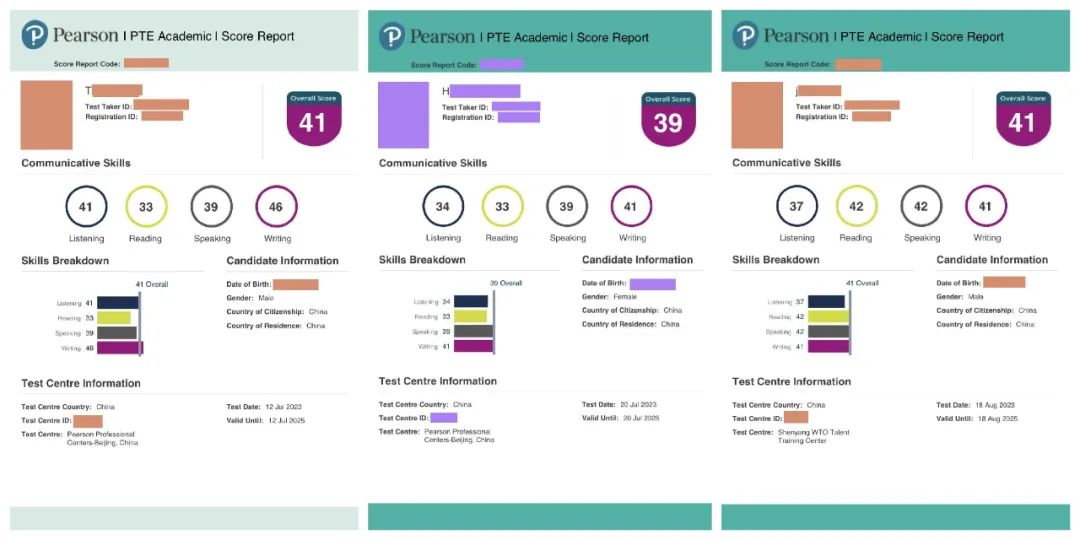This screenshot has height=540, width=1080.
Task: Click the Listening 41 bar in Skills Breakdown
Action: pos(118,302)
